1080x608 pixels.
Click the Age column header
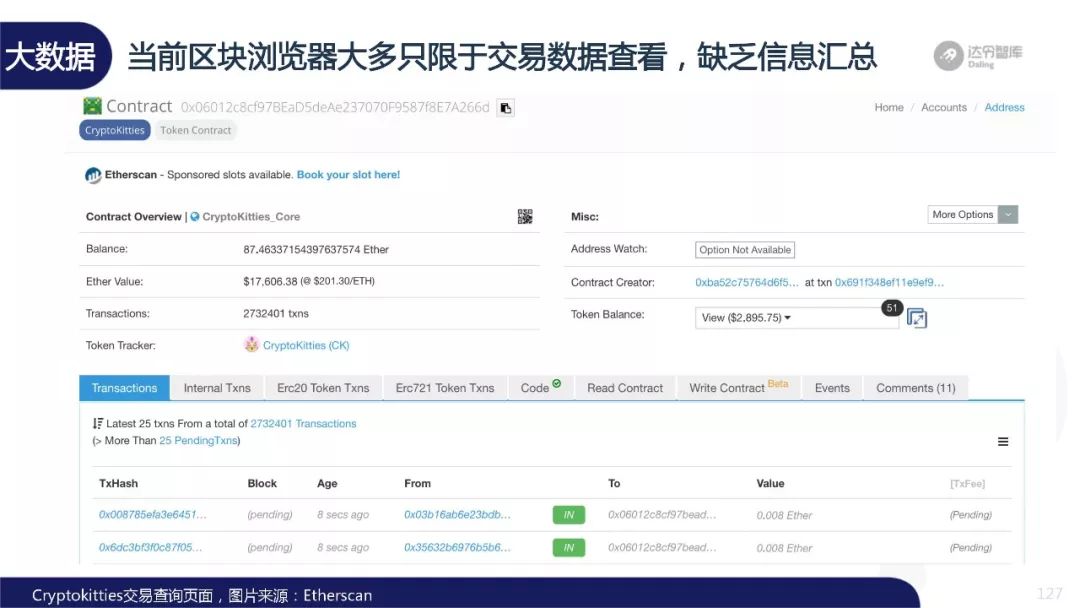[327, 483]
